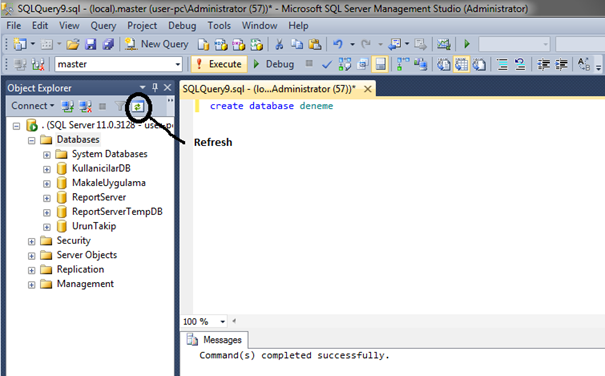Screen dimensions: 605x376
Task: Click the New Project icon
Action: click(x=20, y=44)
